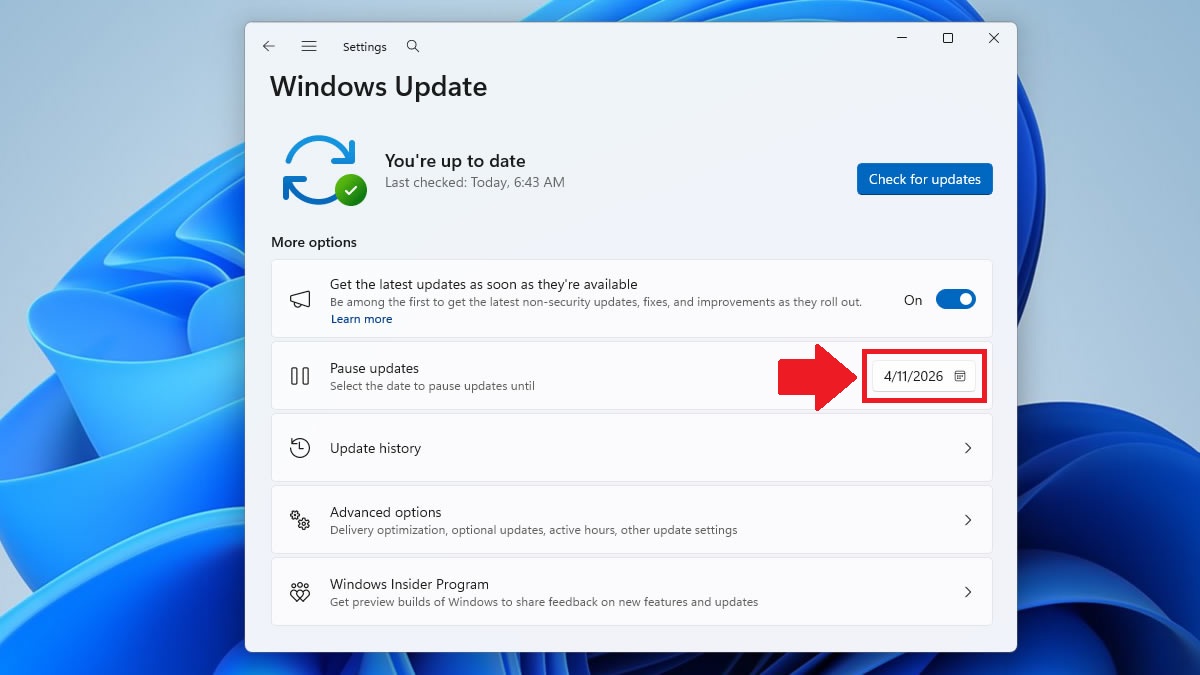The image size is (1200, 675).
Task: Open the Learn more link
Action: coord(361,318)
